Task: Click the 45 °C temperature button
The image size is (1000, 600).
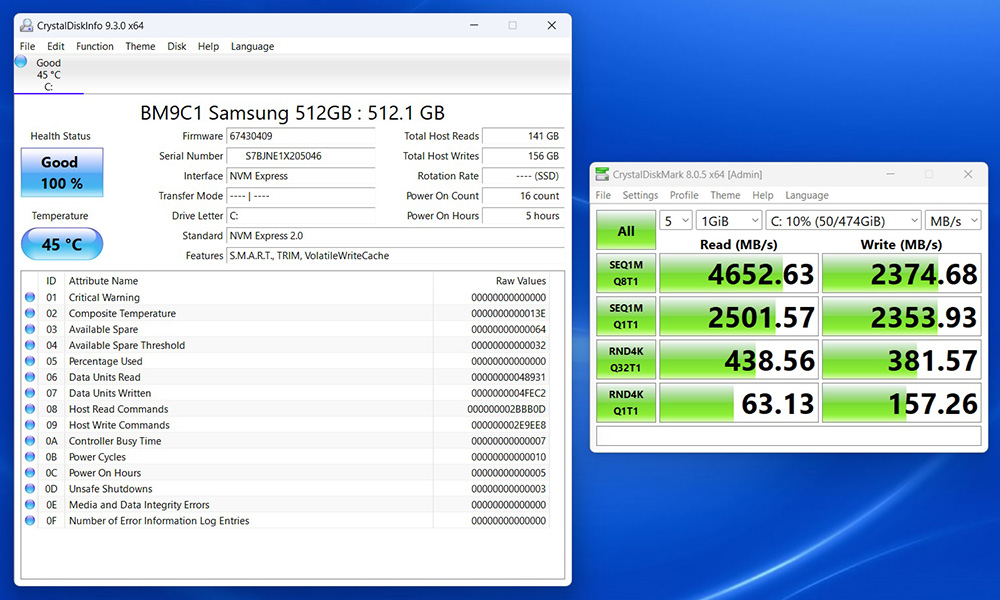Action: pyautogui.click(x=62, y=244)
